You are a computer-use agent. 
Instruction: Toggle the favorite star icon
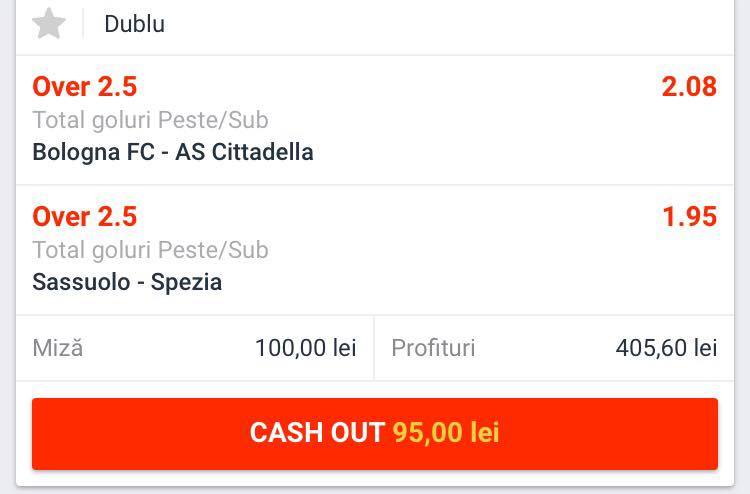pyautogui.click(x=49, y=23)
